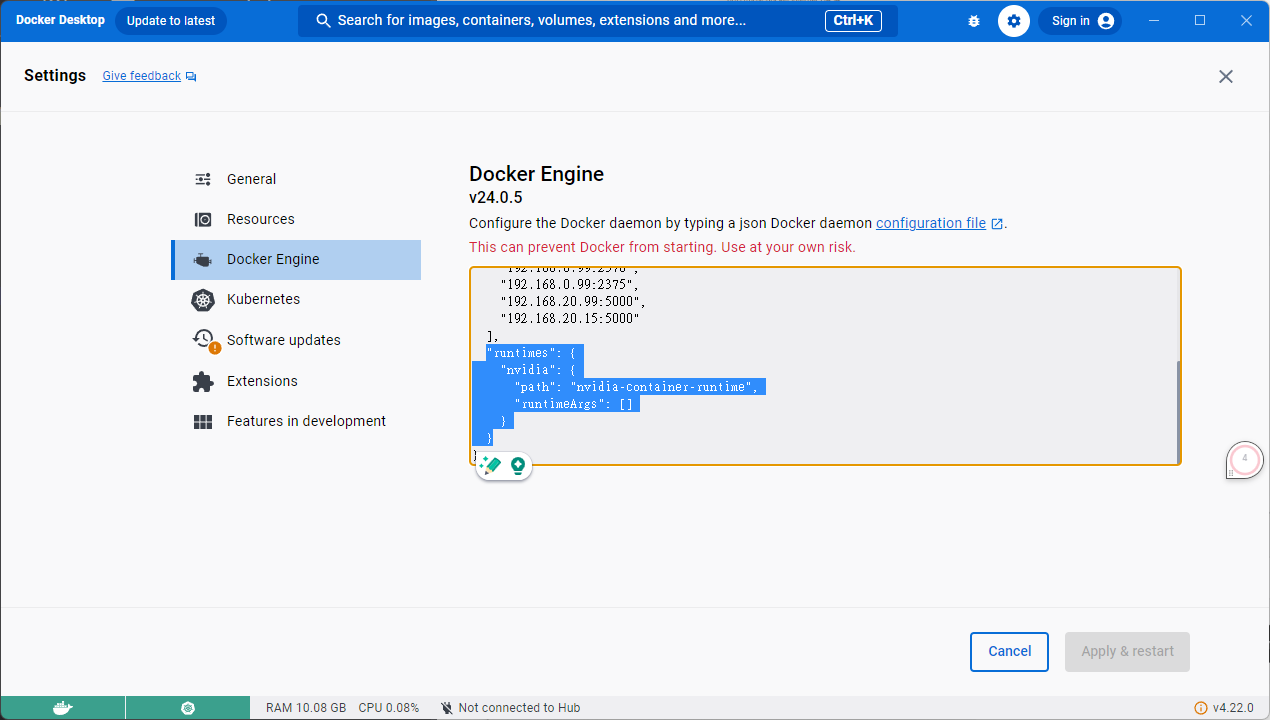Click the bug troubleshoot icon in header
Image resolution: width=1270 pixels, height=720 pixels.
point(974,21)
